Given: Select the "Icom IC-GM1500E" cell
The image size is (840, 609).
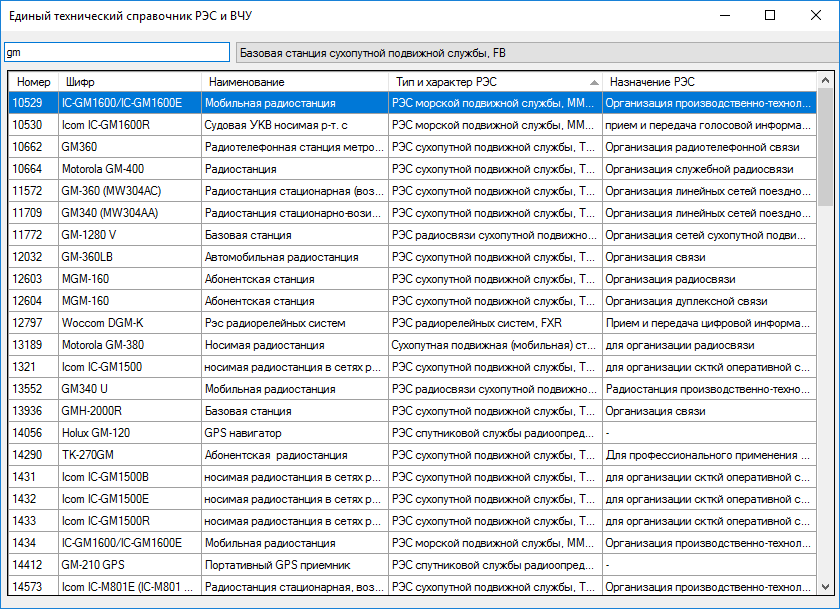Looking at the screenshot, I should tap(130, 498).
